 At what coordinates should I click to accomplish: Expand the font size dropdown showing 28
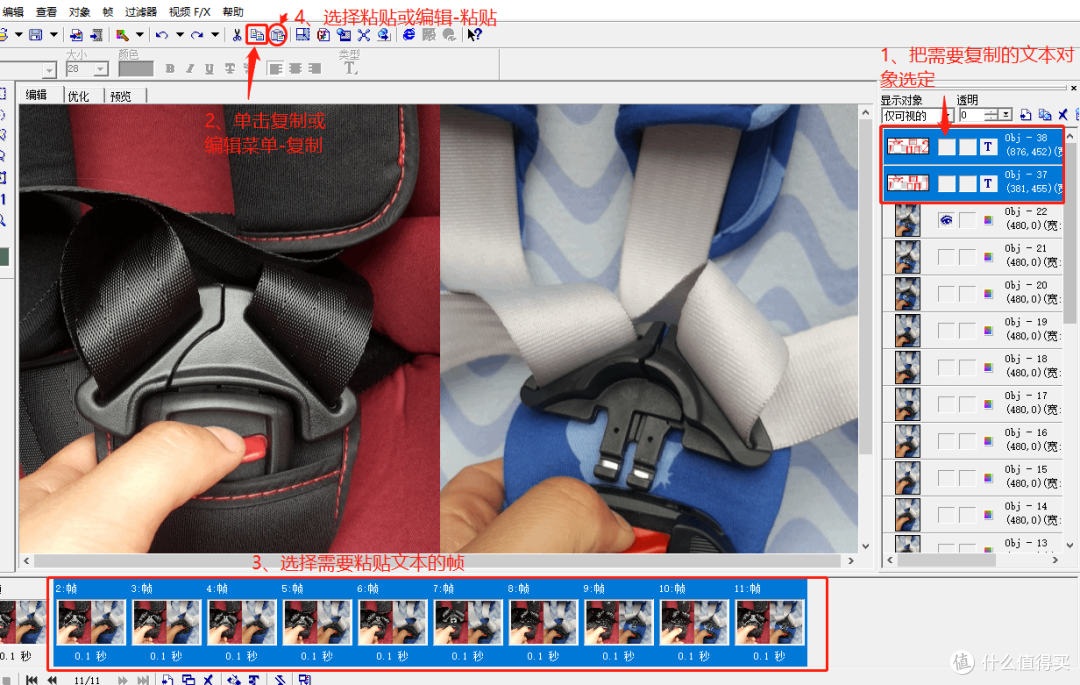101,70
